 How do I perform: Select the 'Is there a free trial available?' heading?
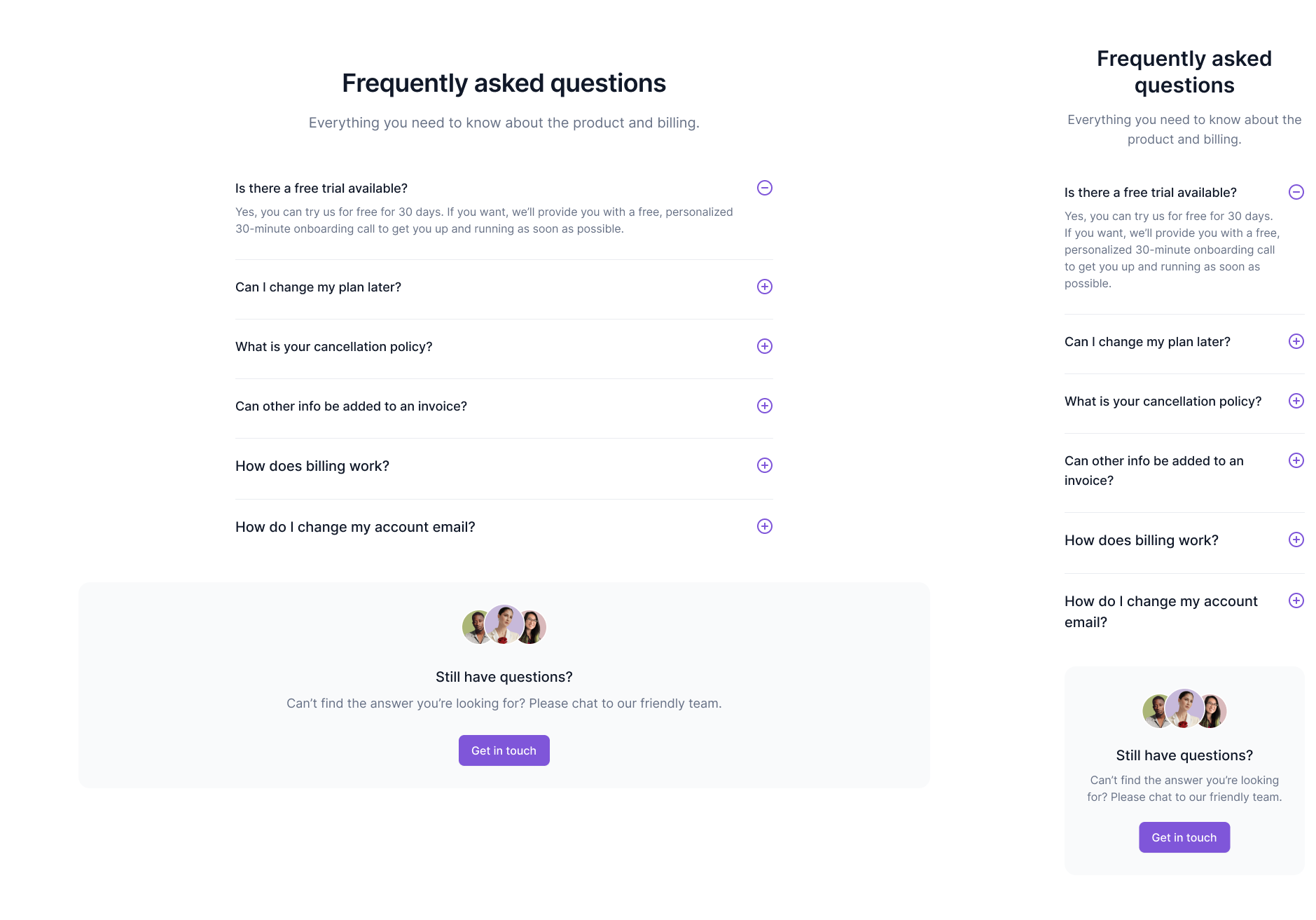[x=321, y=188]
